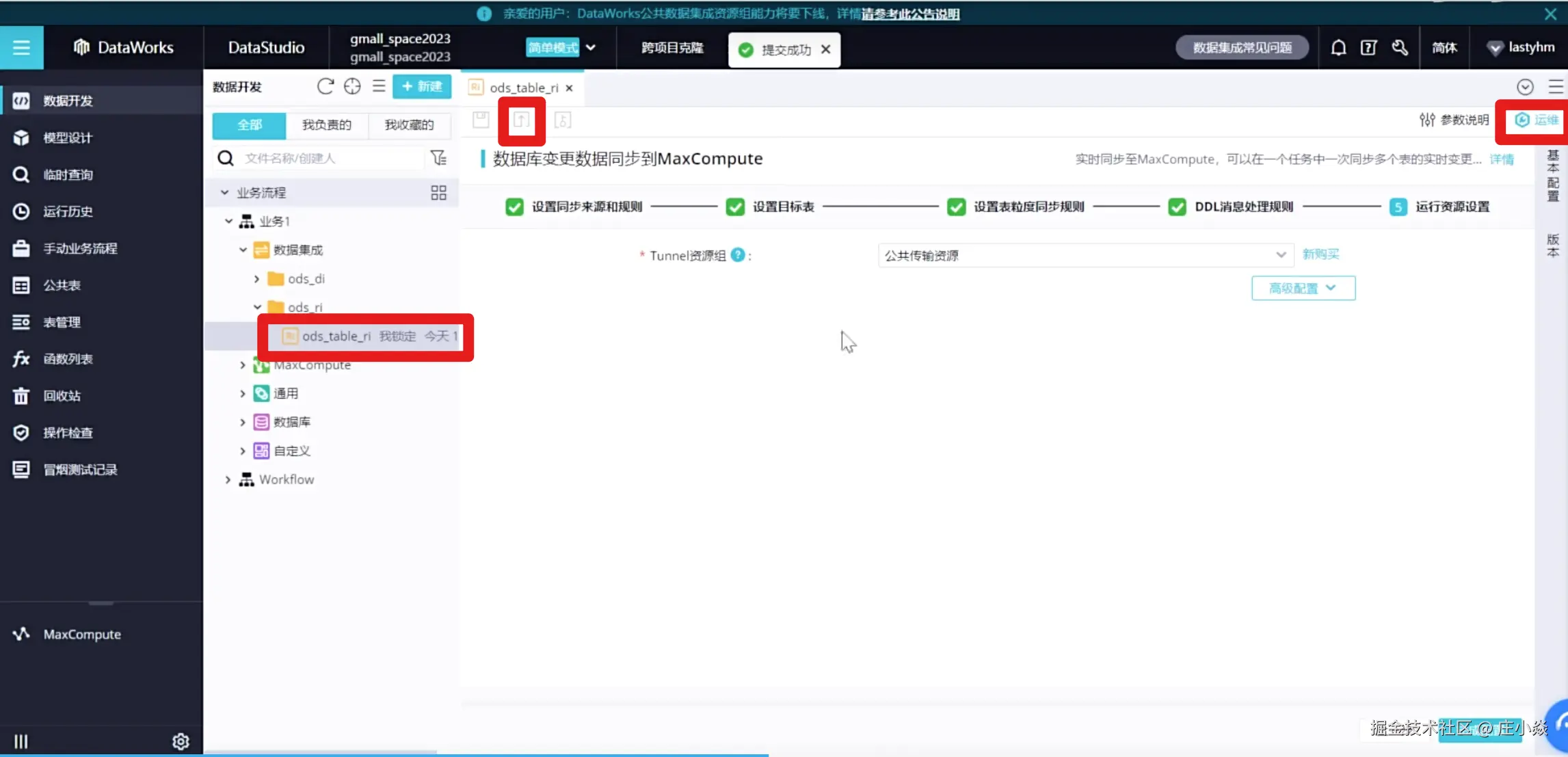This screenshot has height=757, width=1568.
Task: Click the submit icon in node toolbar
Action: [x=521, y=120]
